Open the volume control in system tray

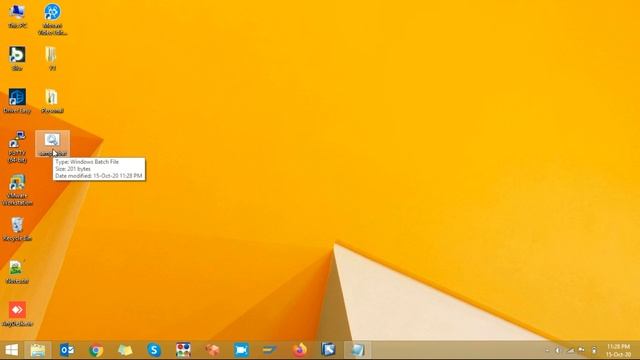pyautogui.click(x=558, y=351)
